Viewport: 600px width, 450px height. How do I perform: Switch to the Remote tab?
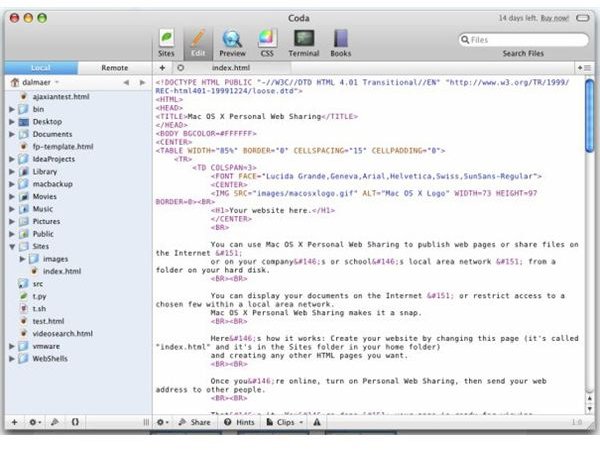tap(115, 68)
